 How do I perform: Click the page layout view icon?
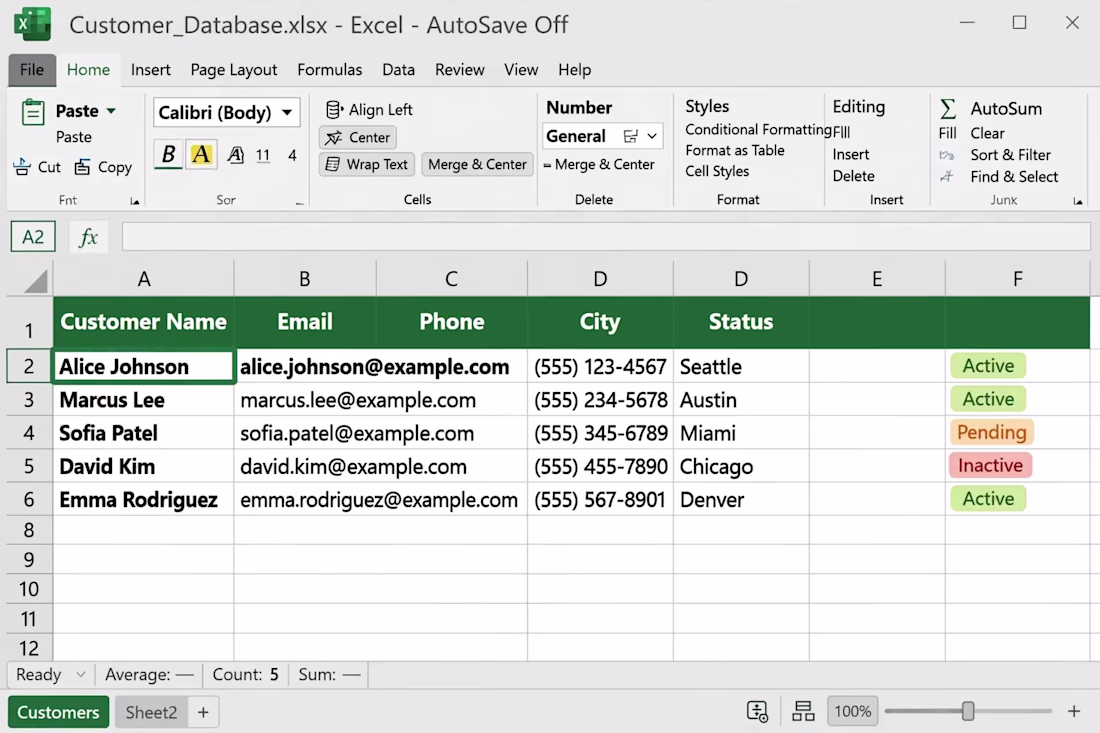803,711
